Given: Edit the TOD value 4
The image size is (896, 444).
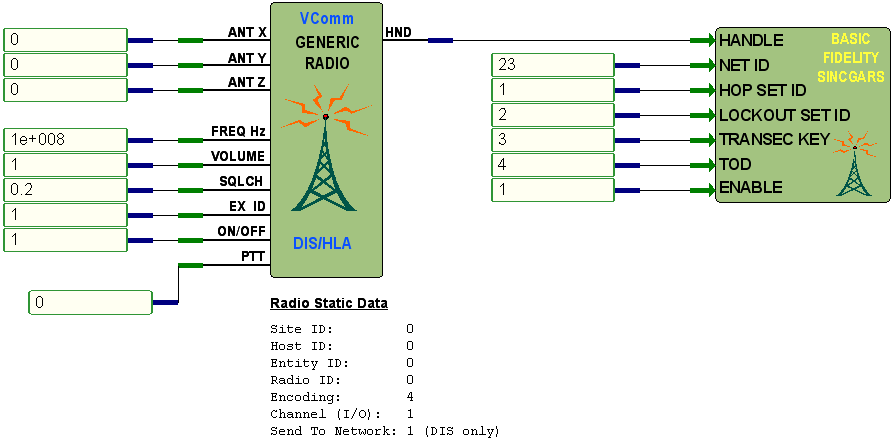Looking at the screenshot, I should pos(553,165).
